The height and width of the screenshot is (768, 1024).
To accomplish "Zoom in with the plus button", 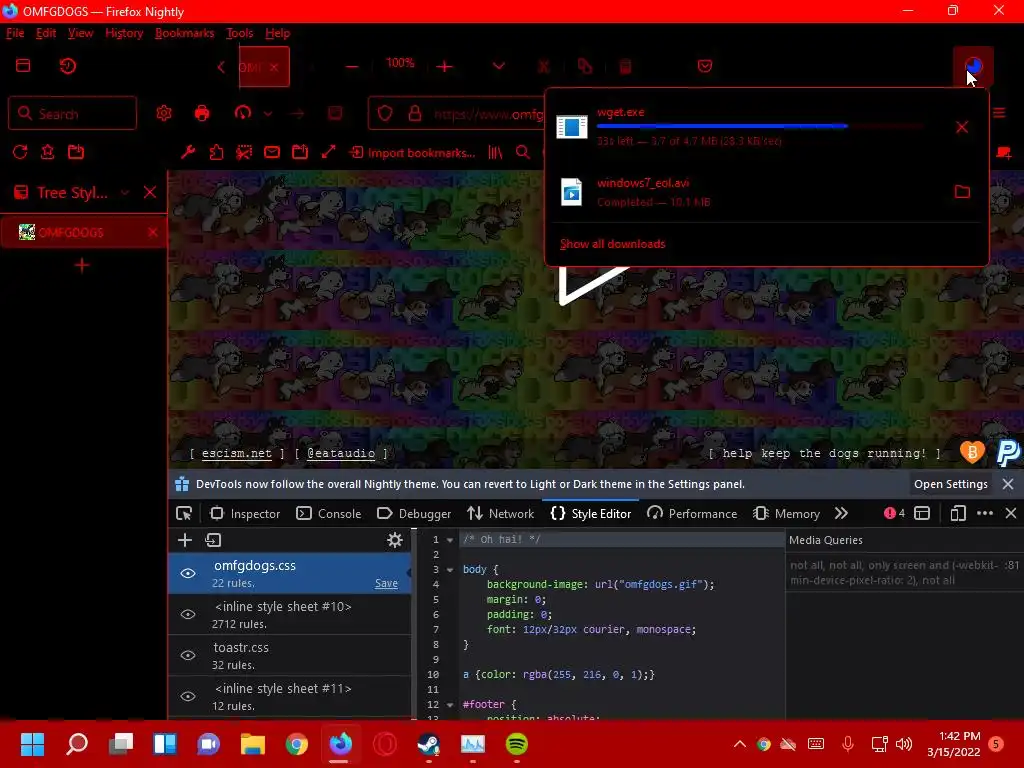I will 445,67.
